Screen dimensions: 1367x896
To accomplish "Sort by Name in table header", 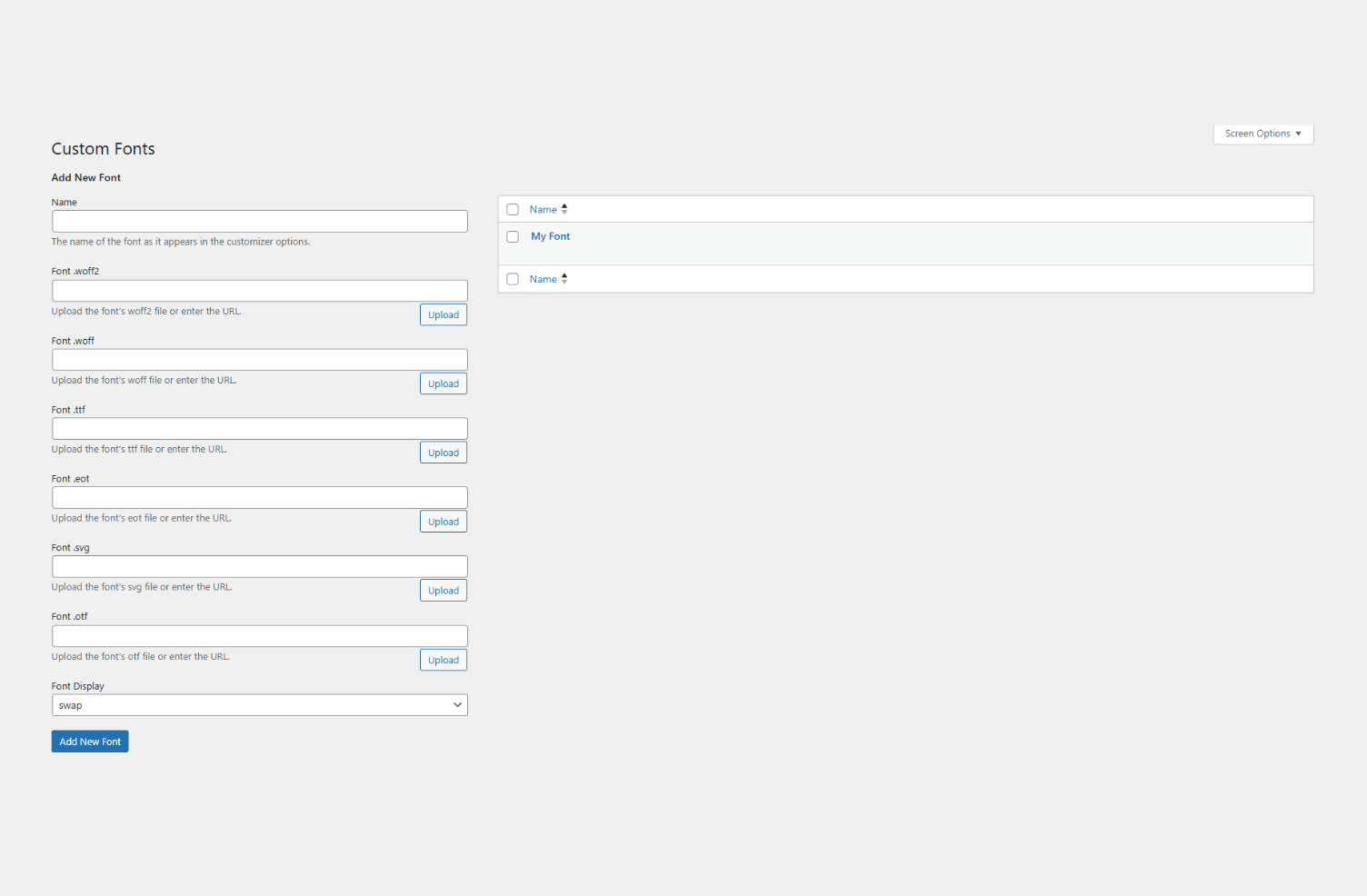I will pyautogui.click(x=549, y=209).
